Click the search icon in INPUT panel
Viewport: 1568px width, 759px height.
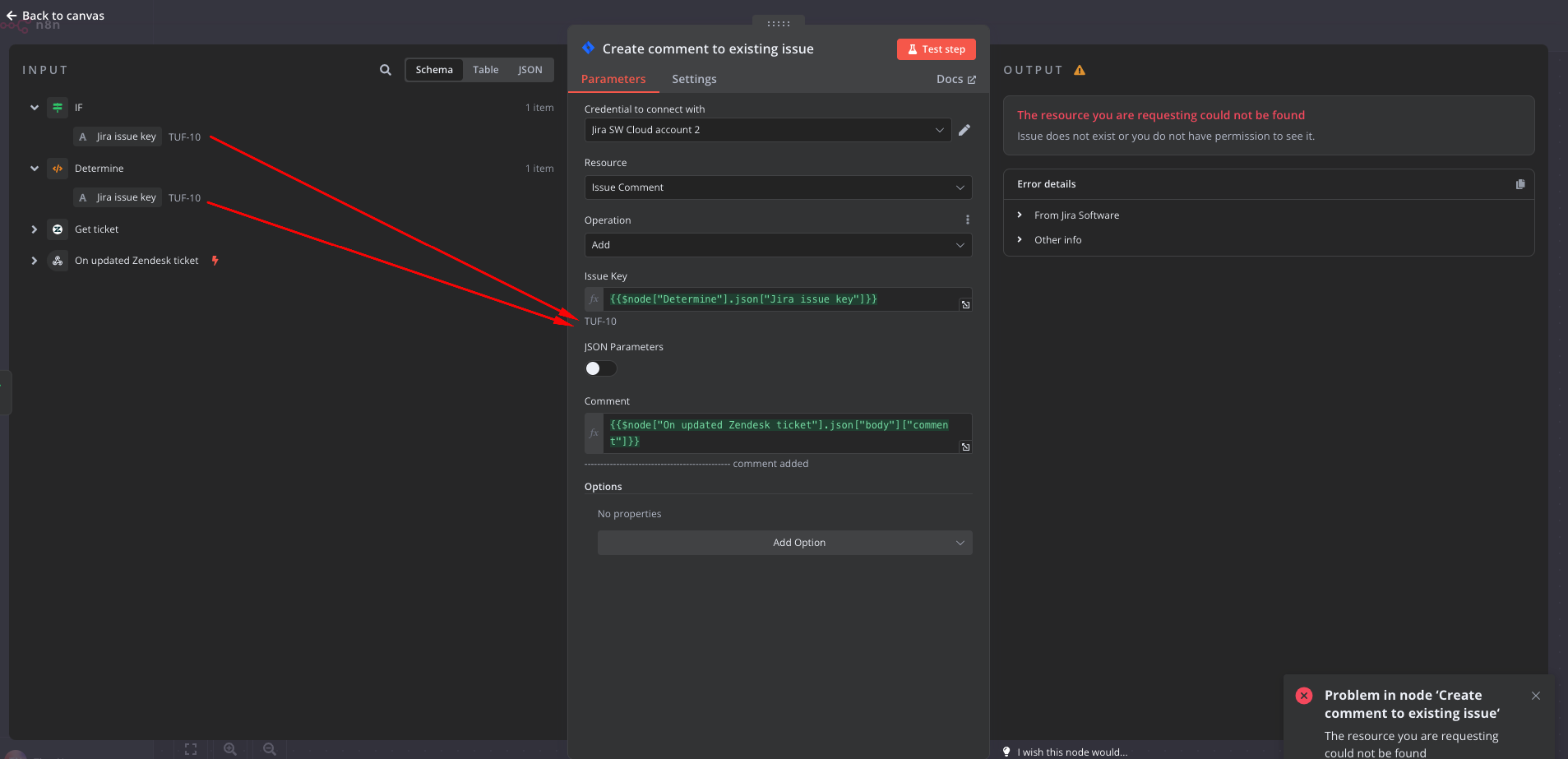(x=386, y=70)
